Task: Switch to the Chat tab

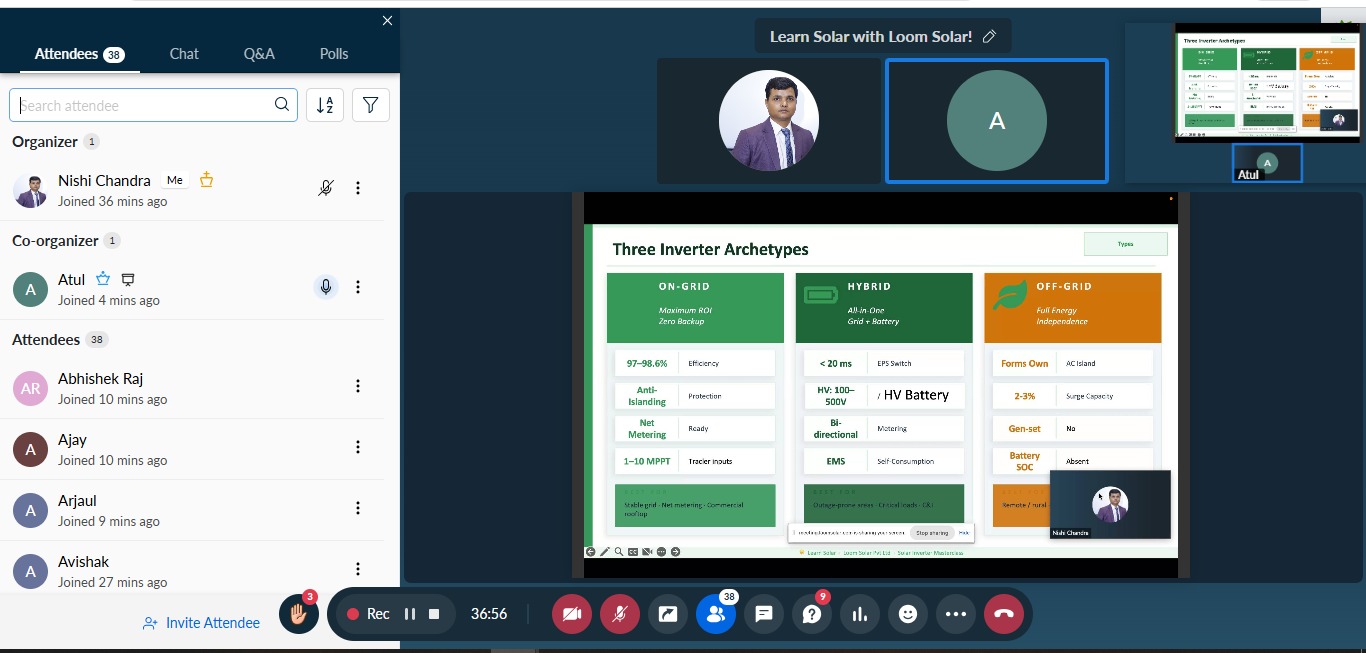Action: pyautogui.click(x=184, y=54)
